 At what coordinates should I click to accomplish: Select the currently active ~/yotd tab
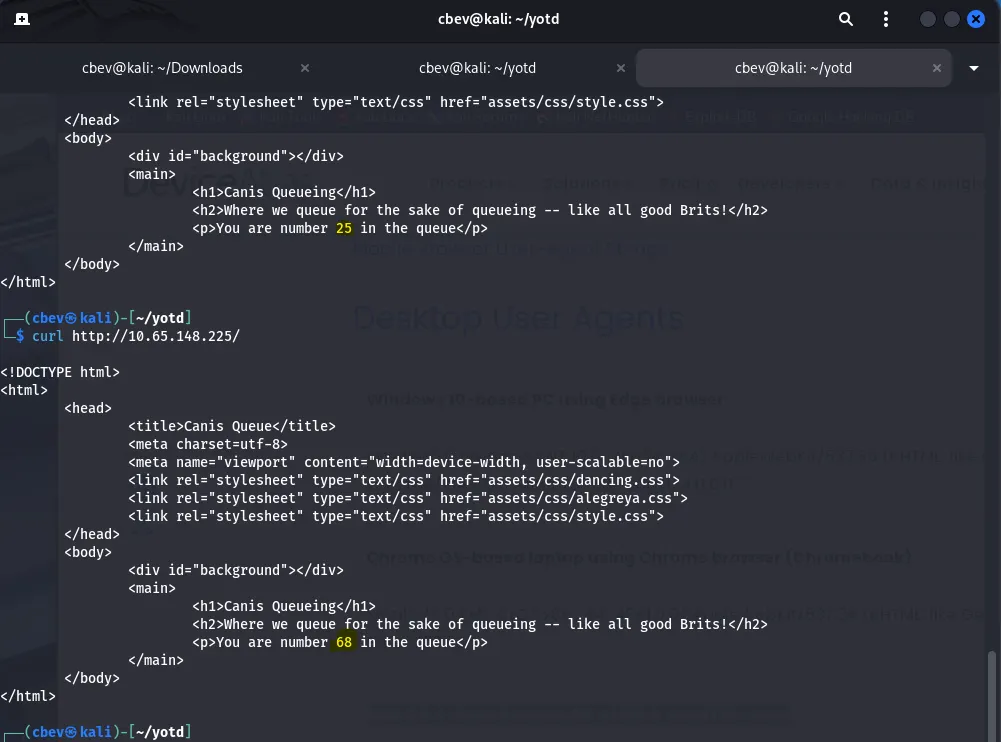coord(793,68)
